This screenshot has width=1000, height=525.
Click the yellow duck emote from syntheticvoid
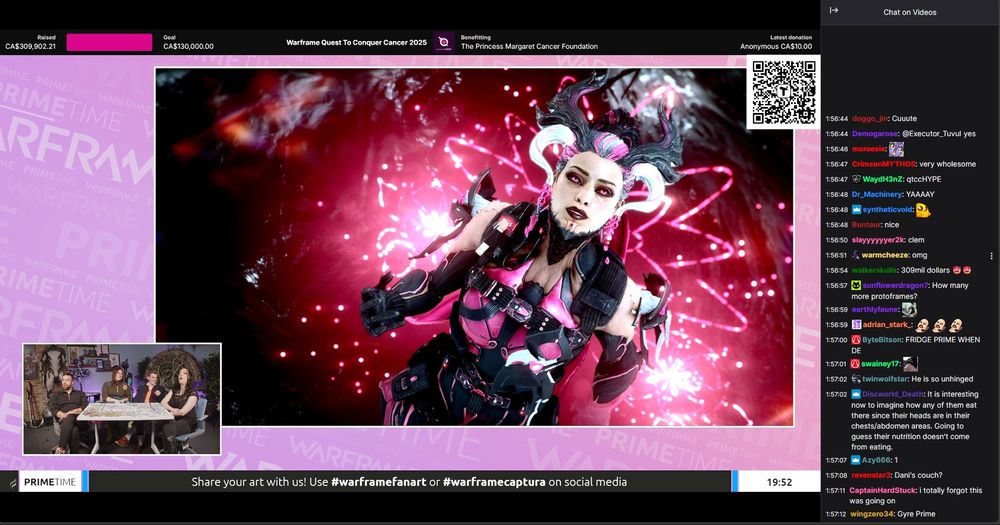tap(923, 210)
